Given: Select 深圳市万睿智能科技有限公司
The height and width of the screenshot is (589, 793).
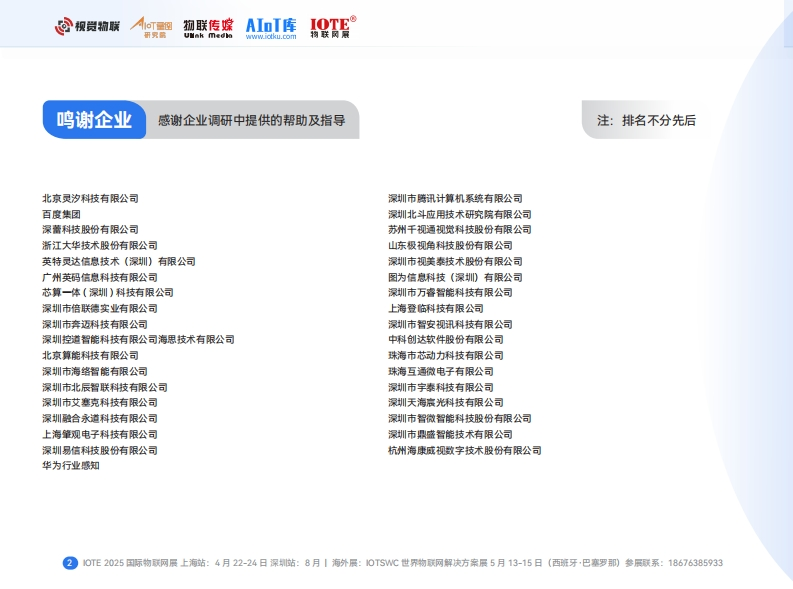Looking at the screenshot, I should tap(450, 293).
